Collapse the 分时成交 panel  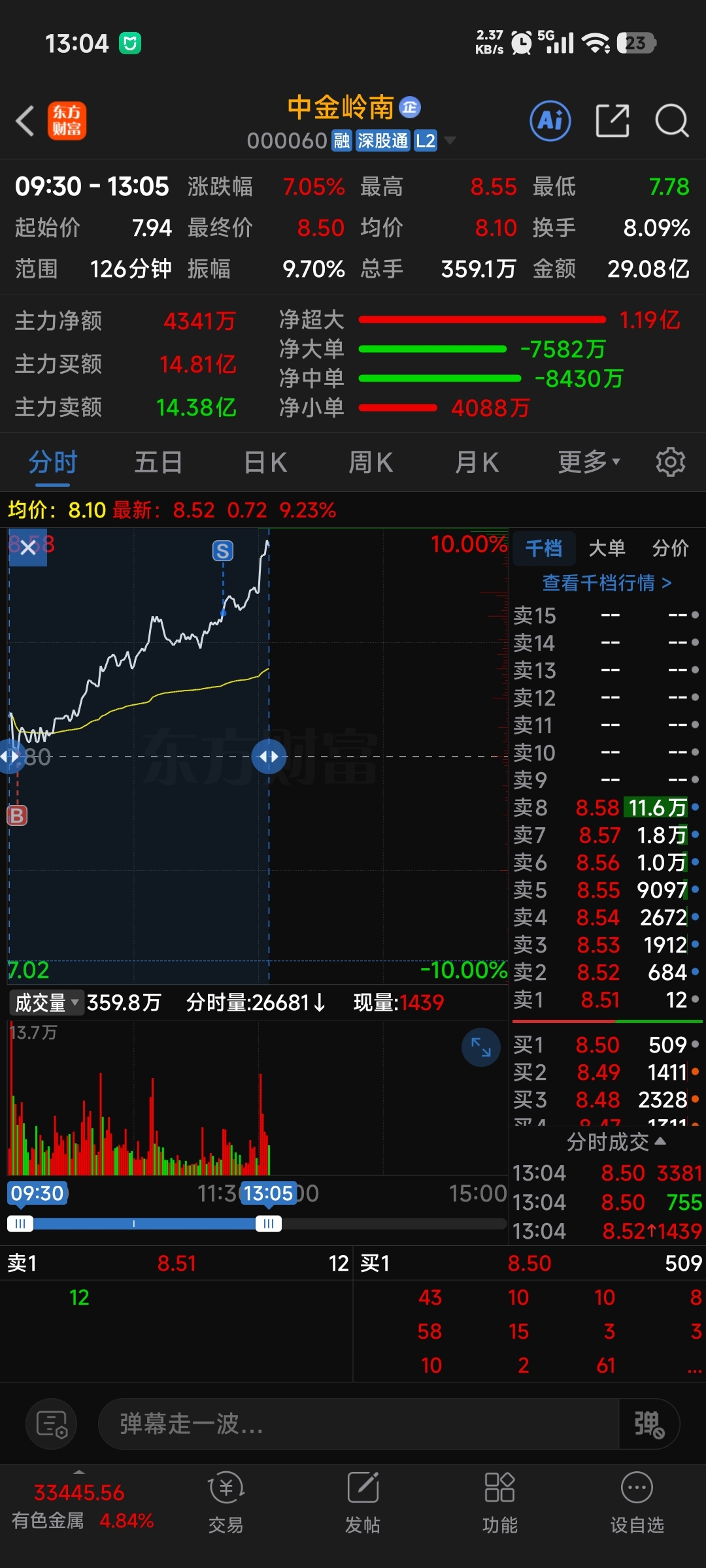(615, 1141)
